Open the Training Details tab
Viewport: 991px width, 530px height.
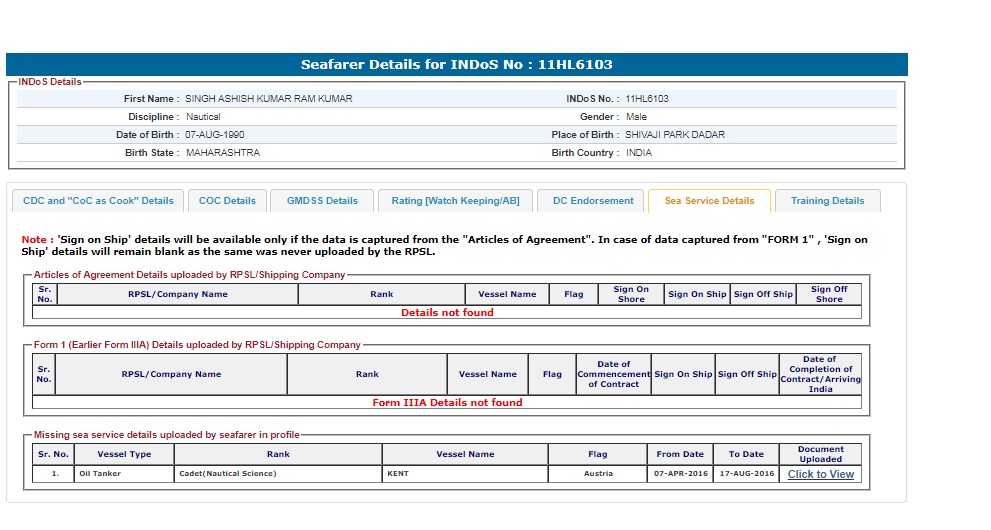tap(827, 201)
